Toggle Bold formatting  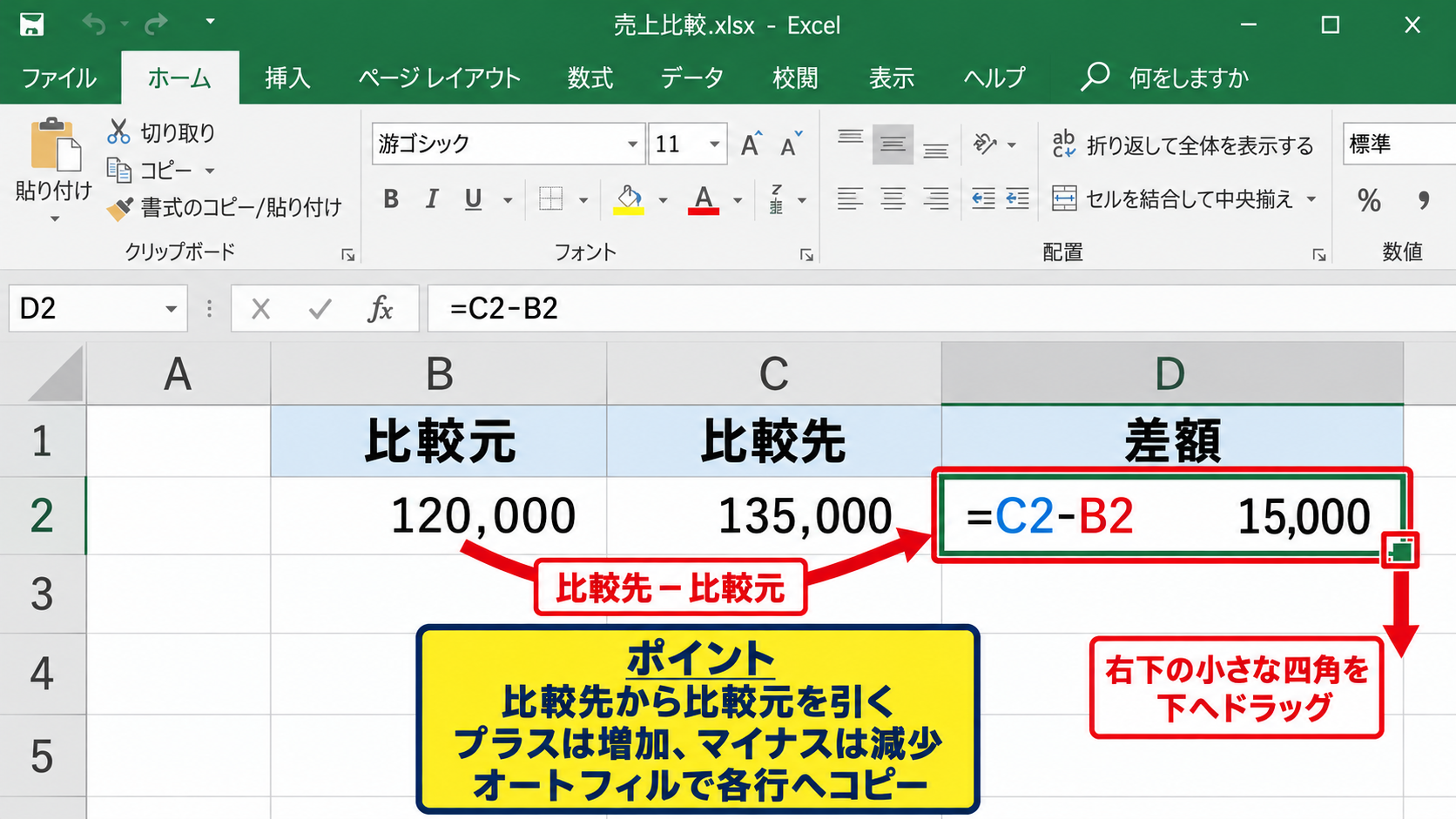coord(391,199)
